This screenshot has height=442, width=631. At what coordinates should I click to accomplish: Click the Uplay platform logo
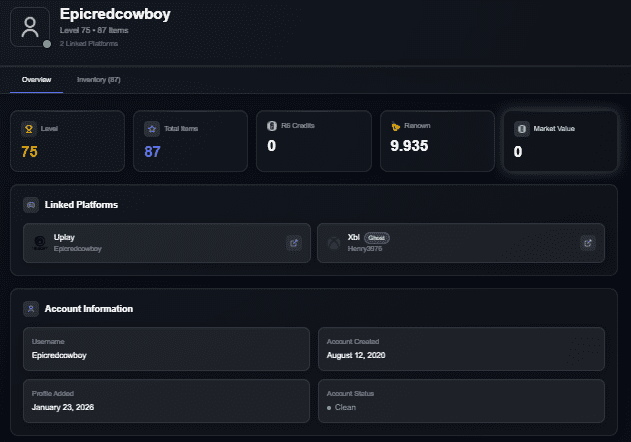coord(39,242)
